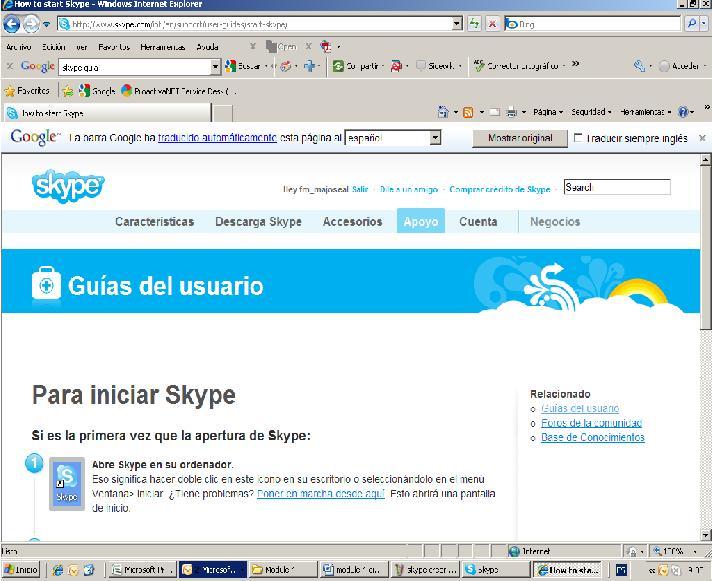Open the Favorites star button
712x581 pixels.
[27, 91]
